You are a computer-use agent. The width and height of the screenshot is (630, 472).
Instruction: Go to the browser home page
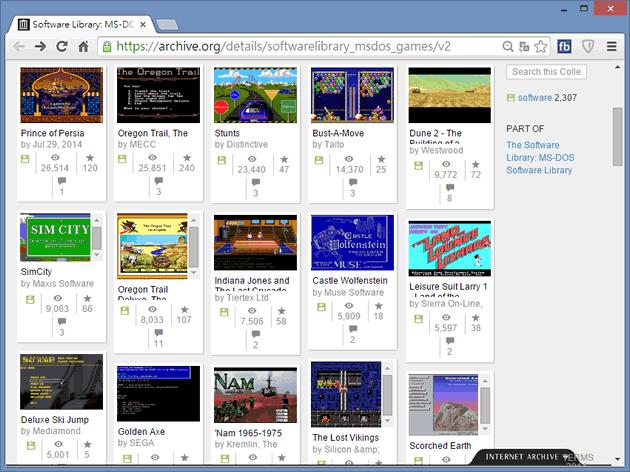click(84, 46)
